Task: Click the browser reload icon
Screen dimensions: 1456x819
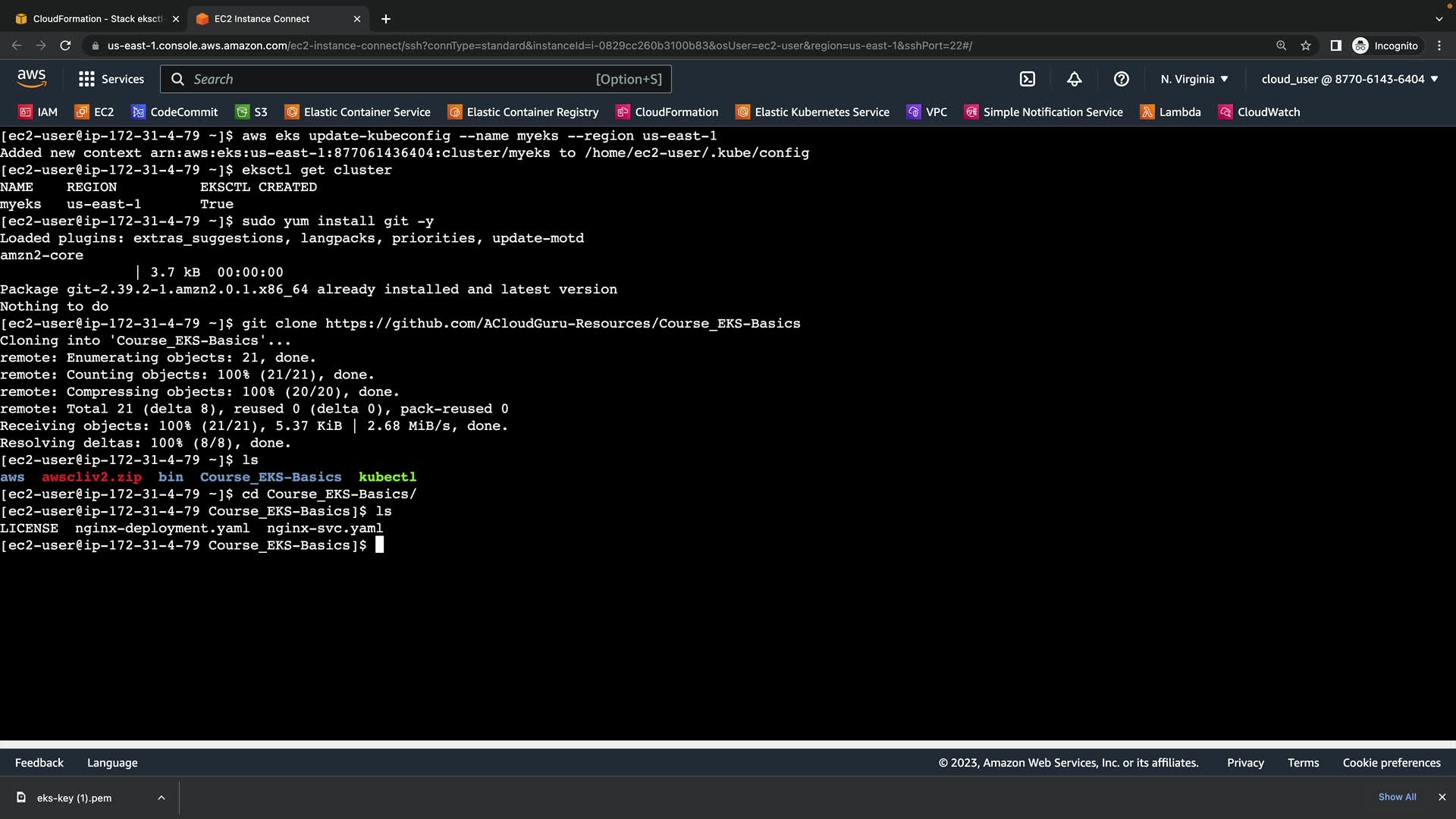Action: pos(65,45)
